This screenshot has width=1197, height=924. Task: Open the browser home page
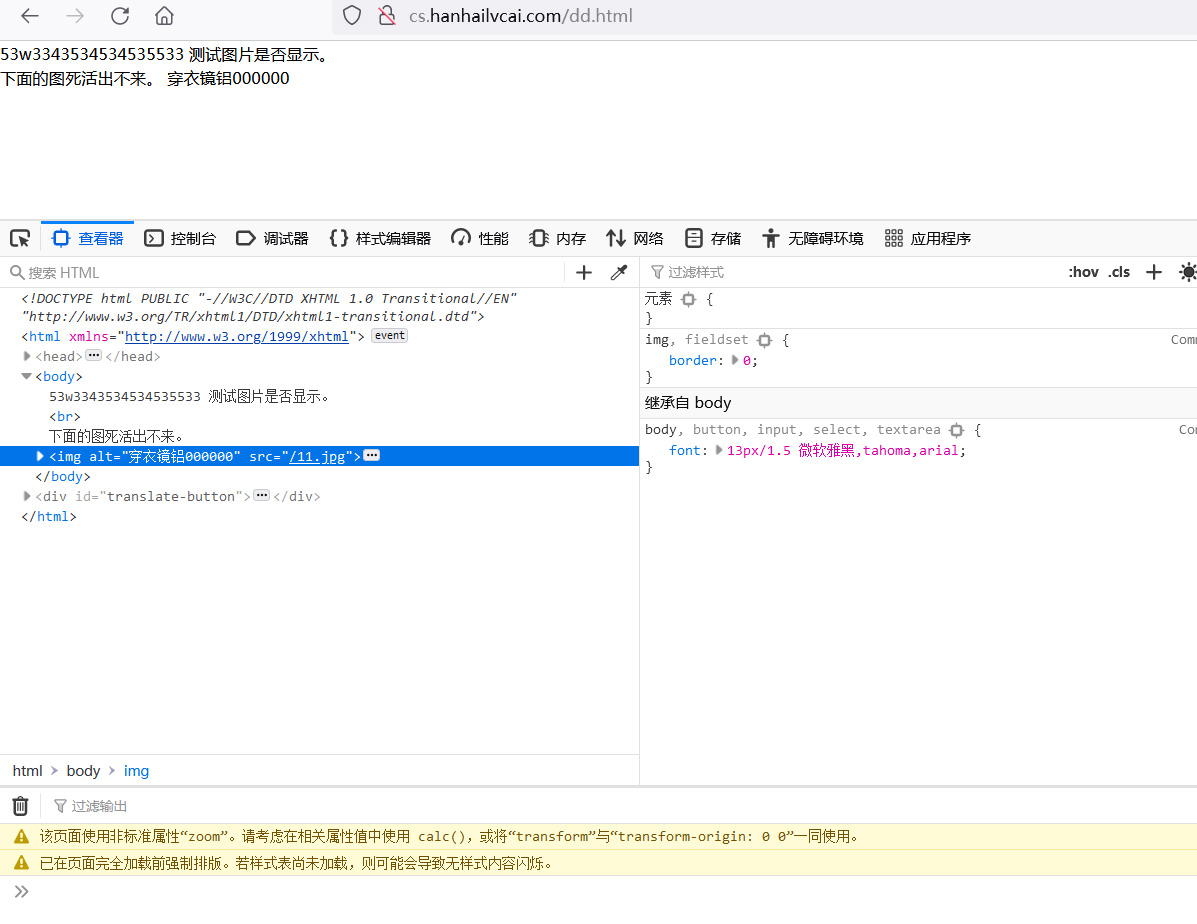164,16
